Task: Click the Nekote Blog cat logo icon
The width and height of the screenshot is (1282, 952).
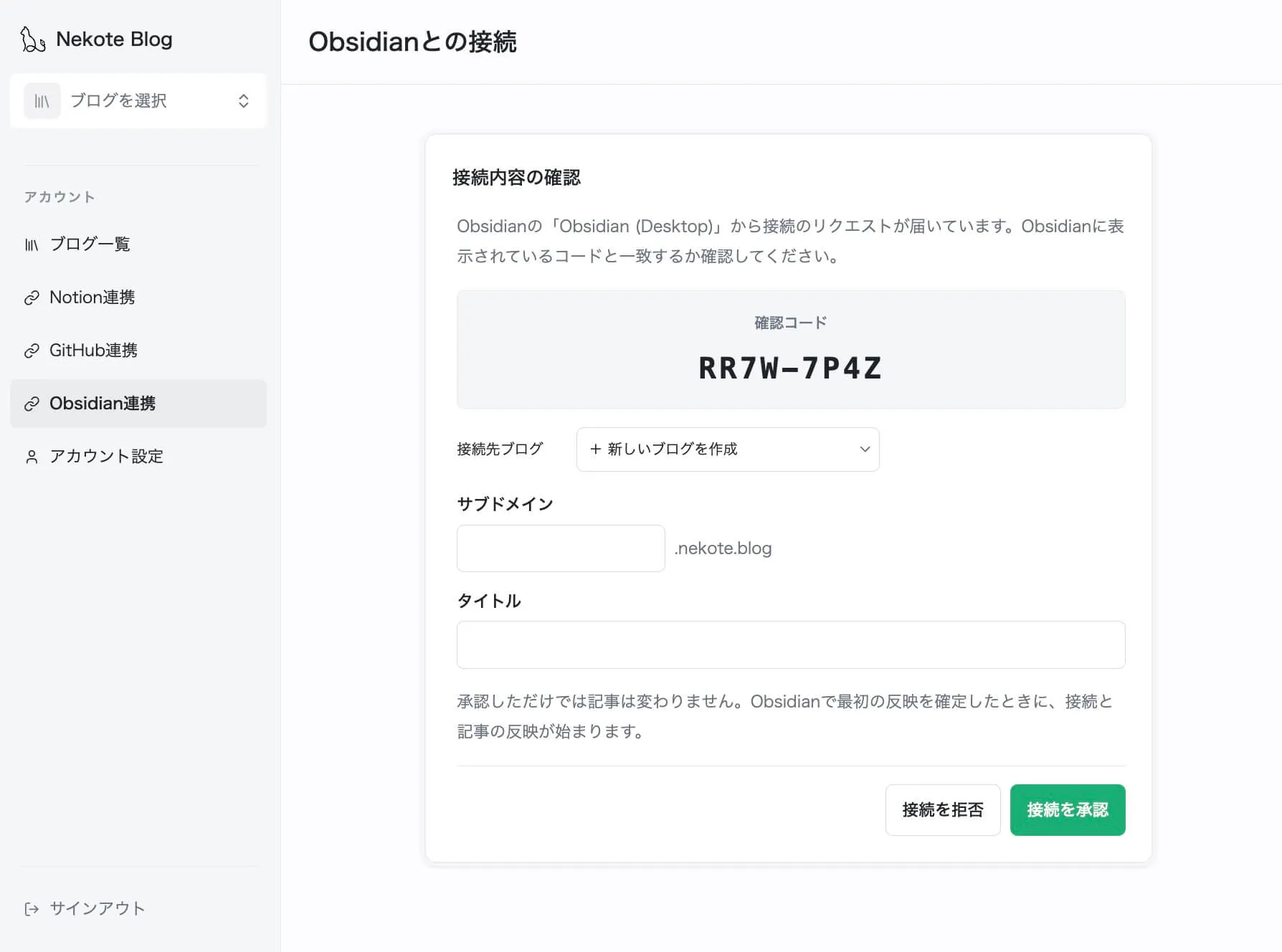Action: [33, 39]
